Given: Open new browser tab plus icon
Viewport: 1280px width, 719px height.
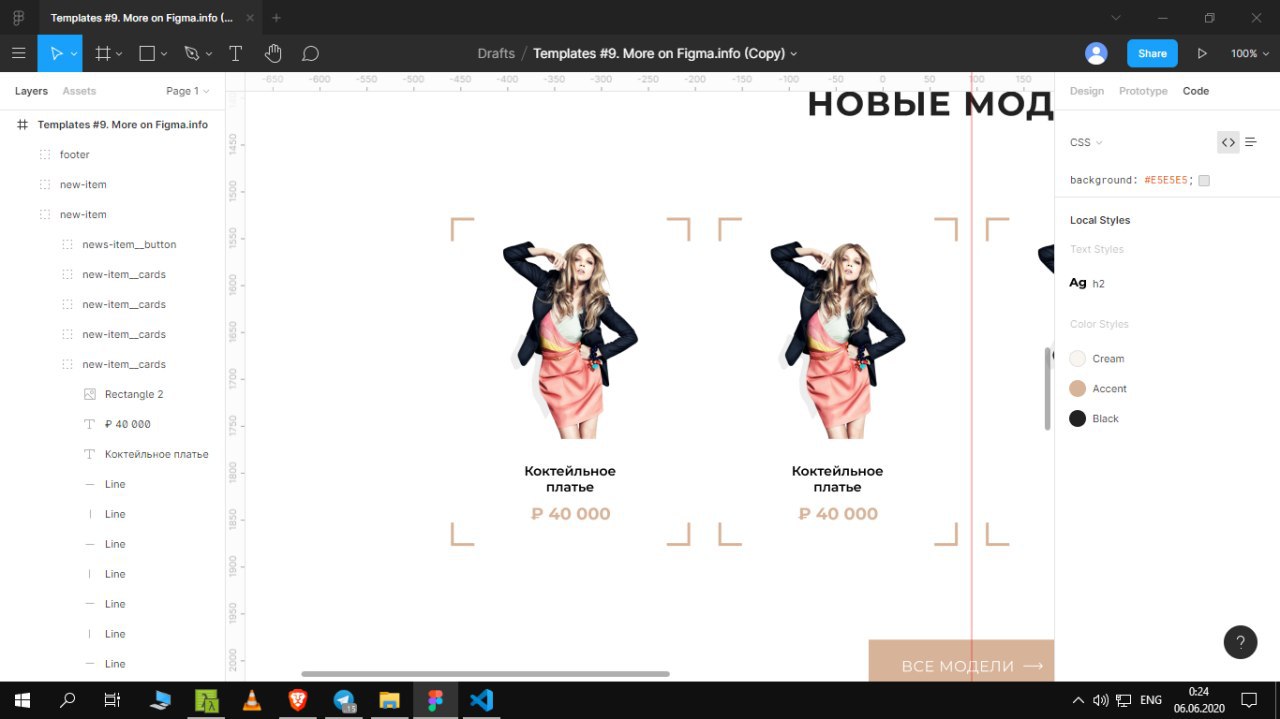Looking at the screenshot, I should point(276,18).
